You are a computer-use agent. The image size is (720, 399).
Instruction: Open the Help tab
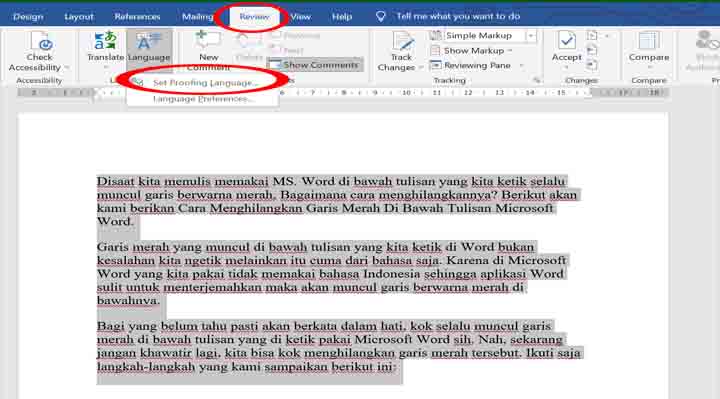[x=342, y=17]
